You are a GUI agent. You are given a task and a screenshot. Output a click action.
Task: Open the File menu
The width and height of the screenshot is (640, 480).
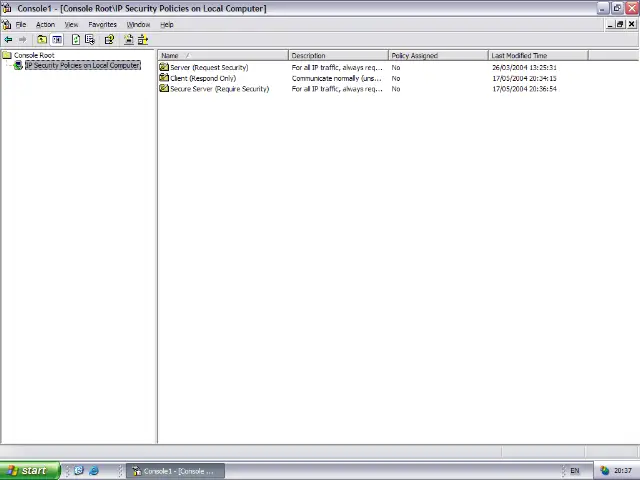coord(20,24)
